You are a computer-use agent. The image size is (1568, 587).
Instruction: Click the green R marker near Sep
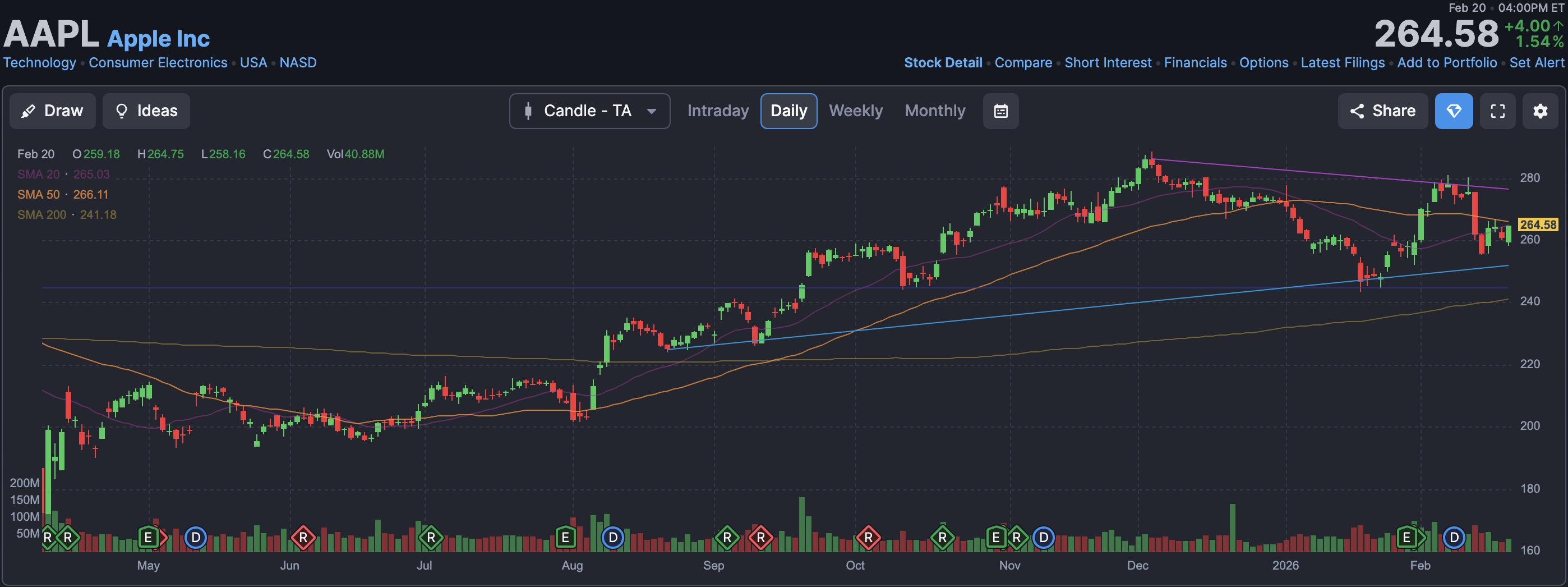tap(727, 538)
